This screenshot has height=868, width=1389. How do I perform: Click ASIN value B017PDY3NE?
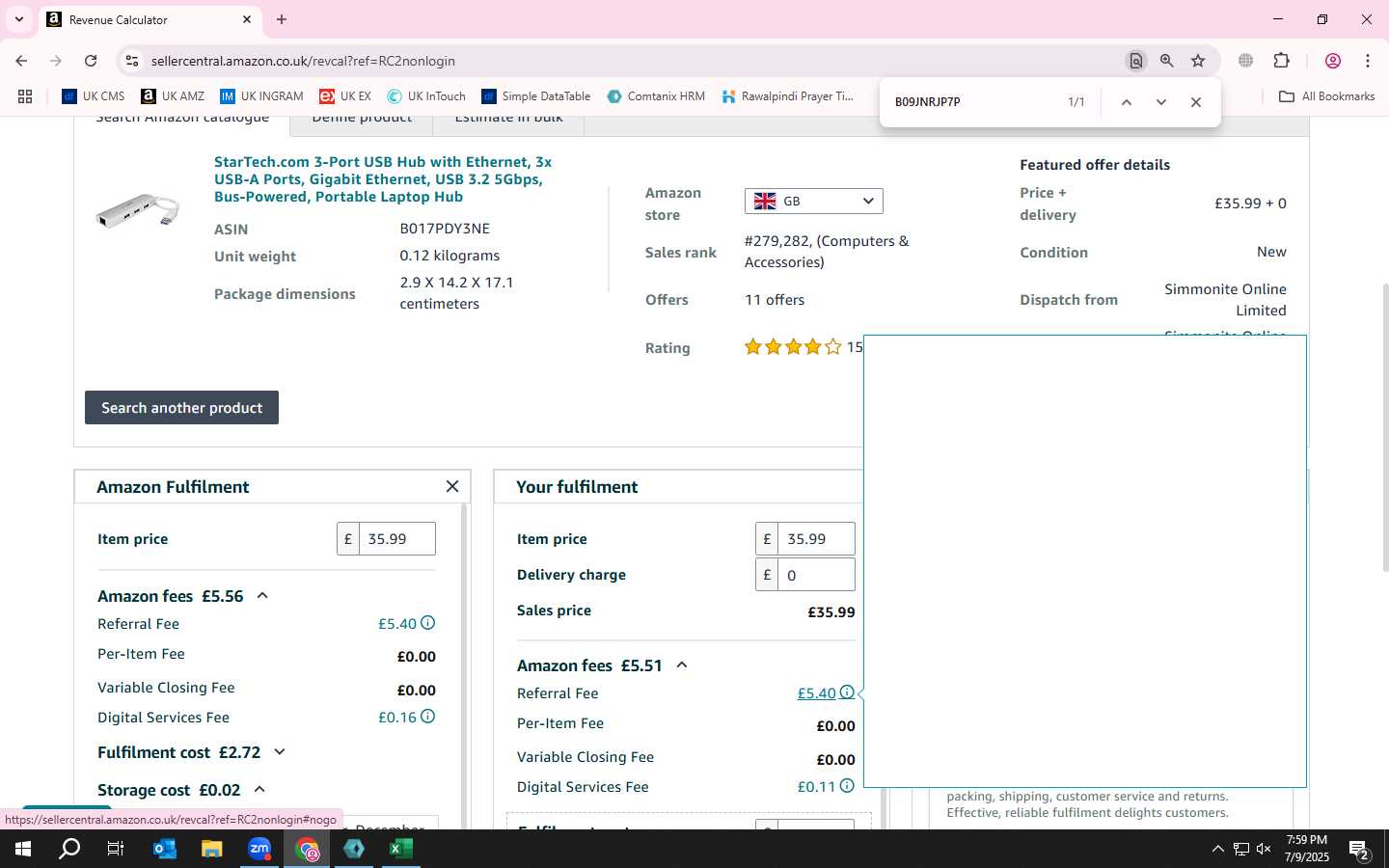[445, 229]
